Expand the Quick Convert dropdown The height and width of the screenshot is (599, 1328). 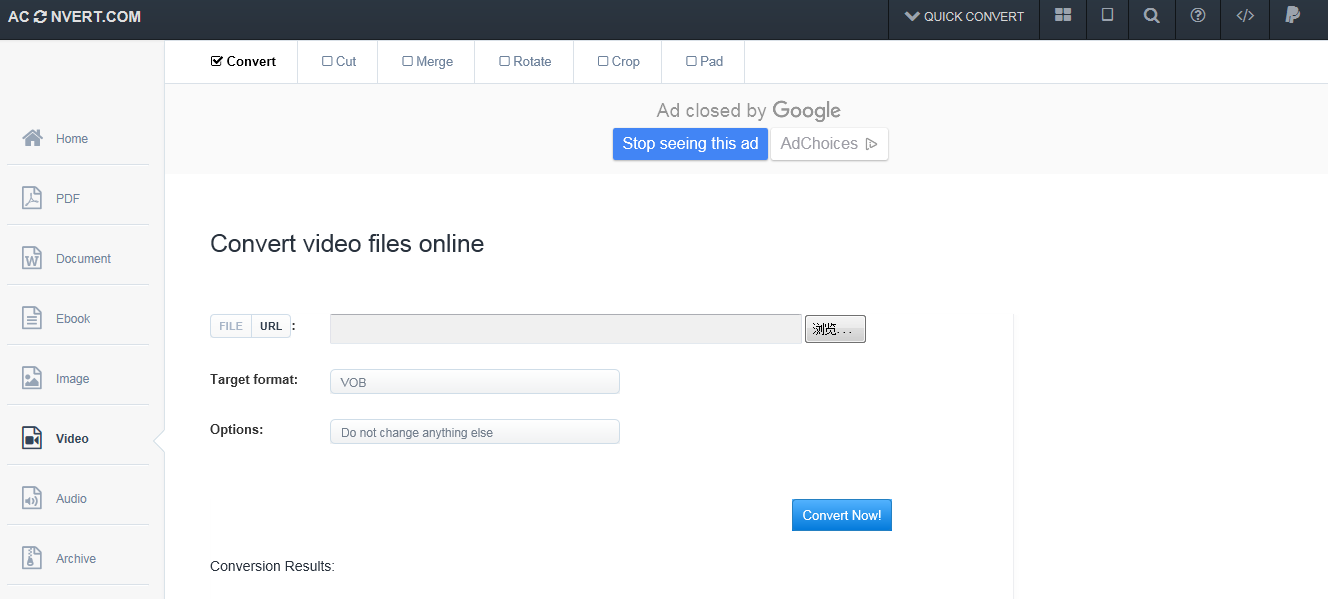coord(964,17)
